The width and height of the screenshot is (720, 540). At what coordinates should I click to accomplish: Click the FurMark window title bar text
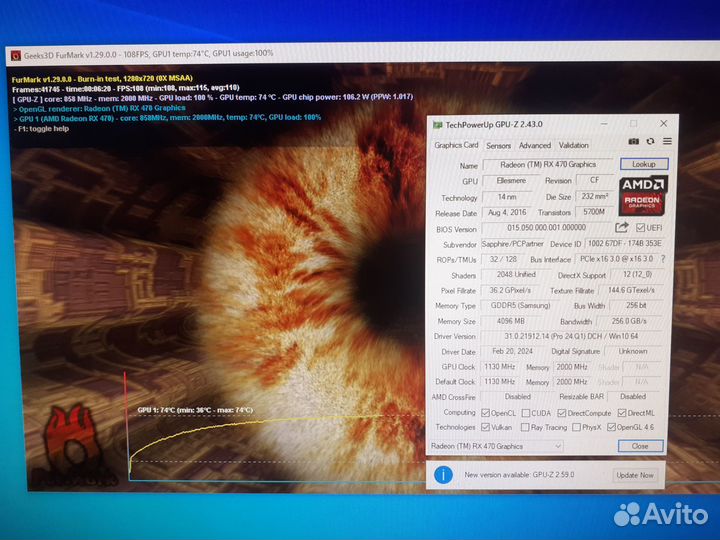[148, 54]
